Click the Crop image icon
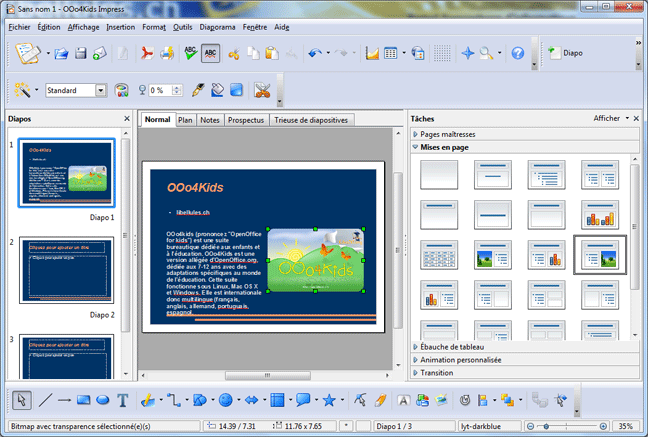Image resolution: width=648 pixels, height=437 pixels. coord(262,90)
